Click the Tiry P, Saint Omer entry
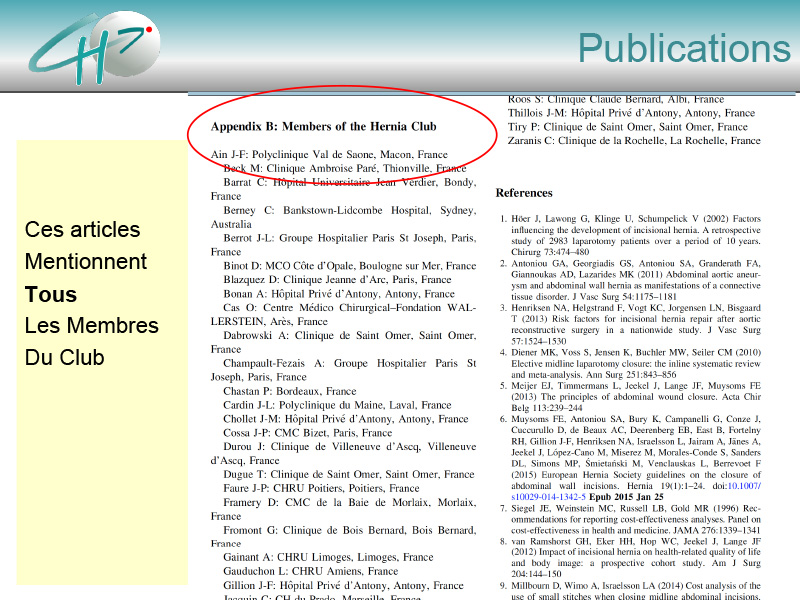 tap(628, 127)
